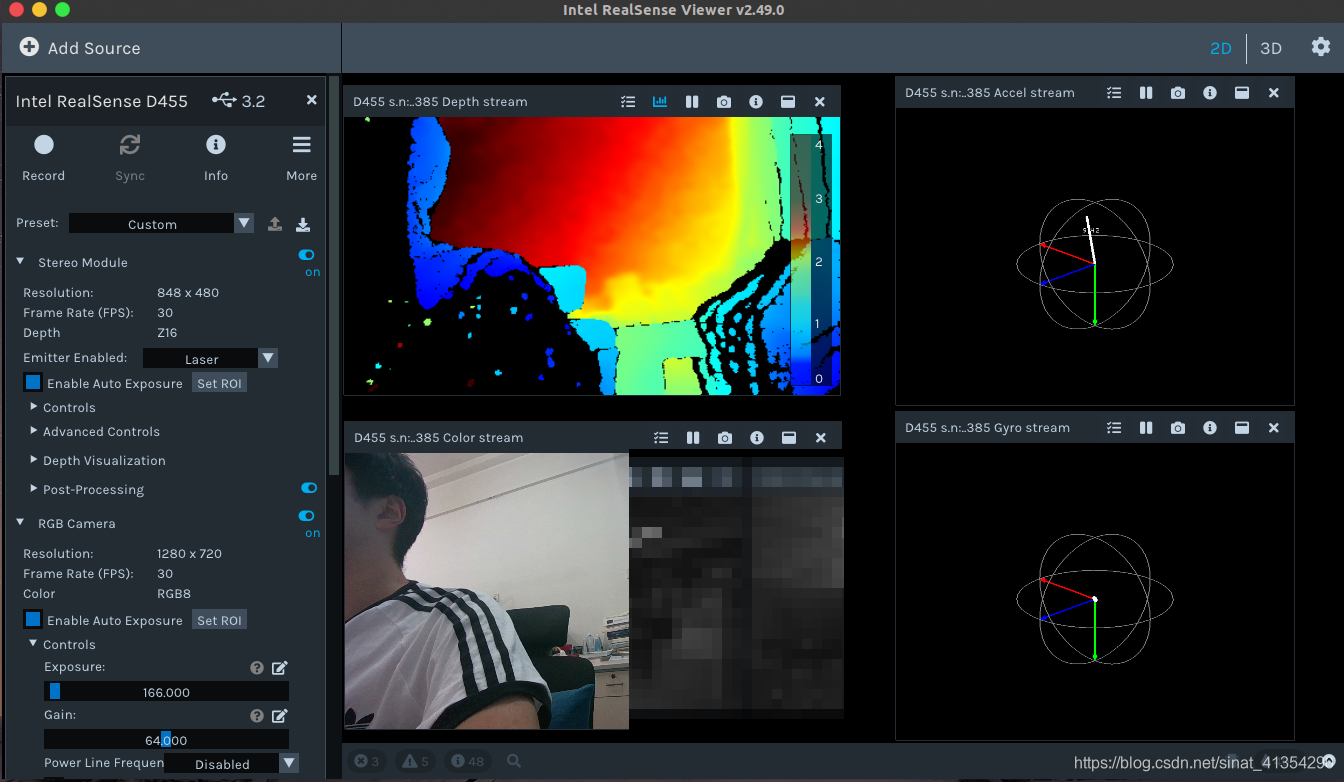Viewport: 1344px width, 782px height.
Task: Collapse the Stereo Module section
Action: [x=20, y=262]
